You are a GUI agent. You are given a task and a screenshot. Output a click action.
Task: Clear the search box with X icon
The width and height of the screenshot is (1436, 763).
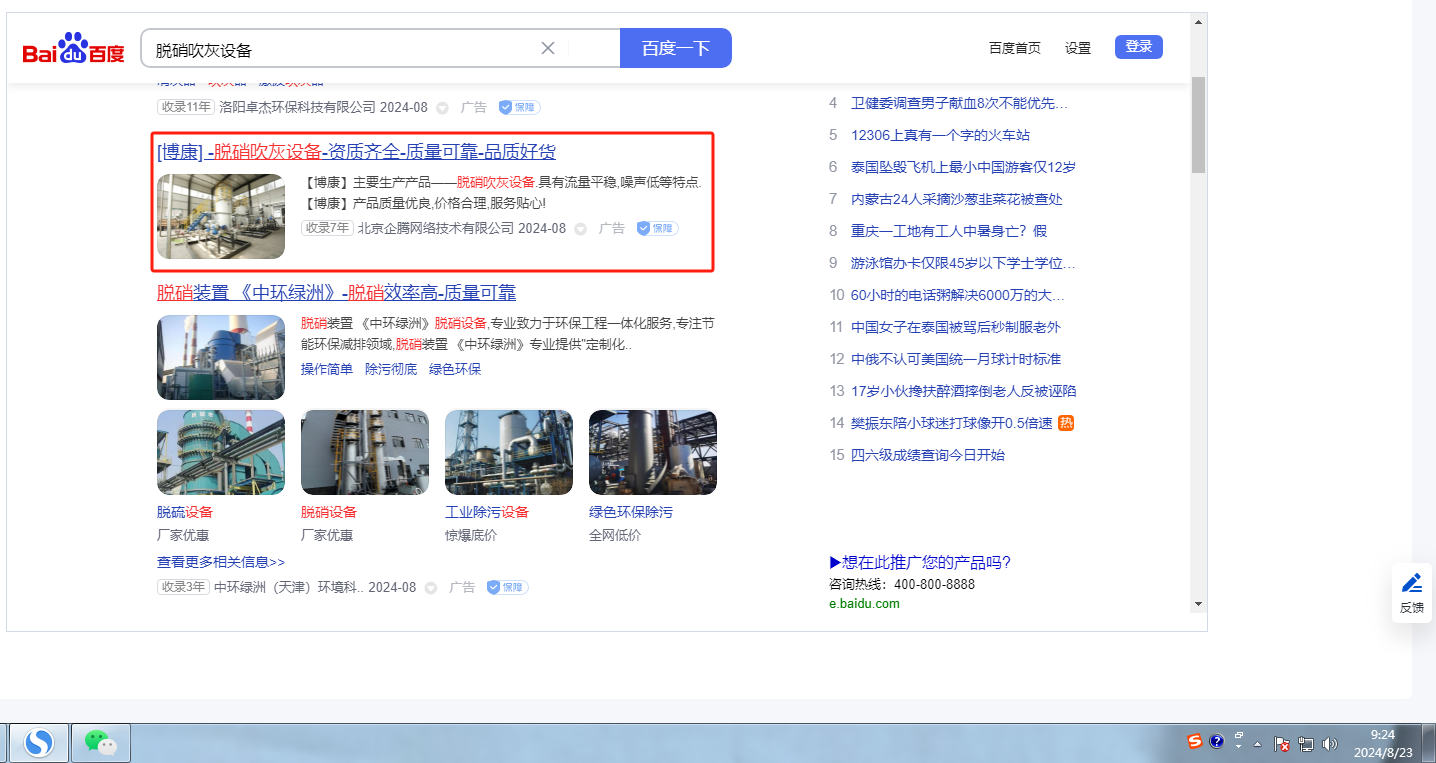(548, 48)
